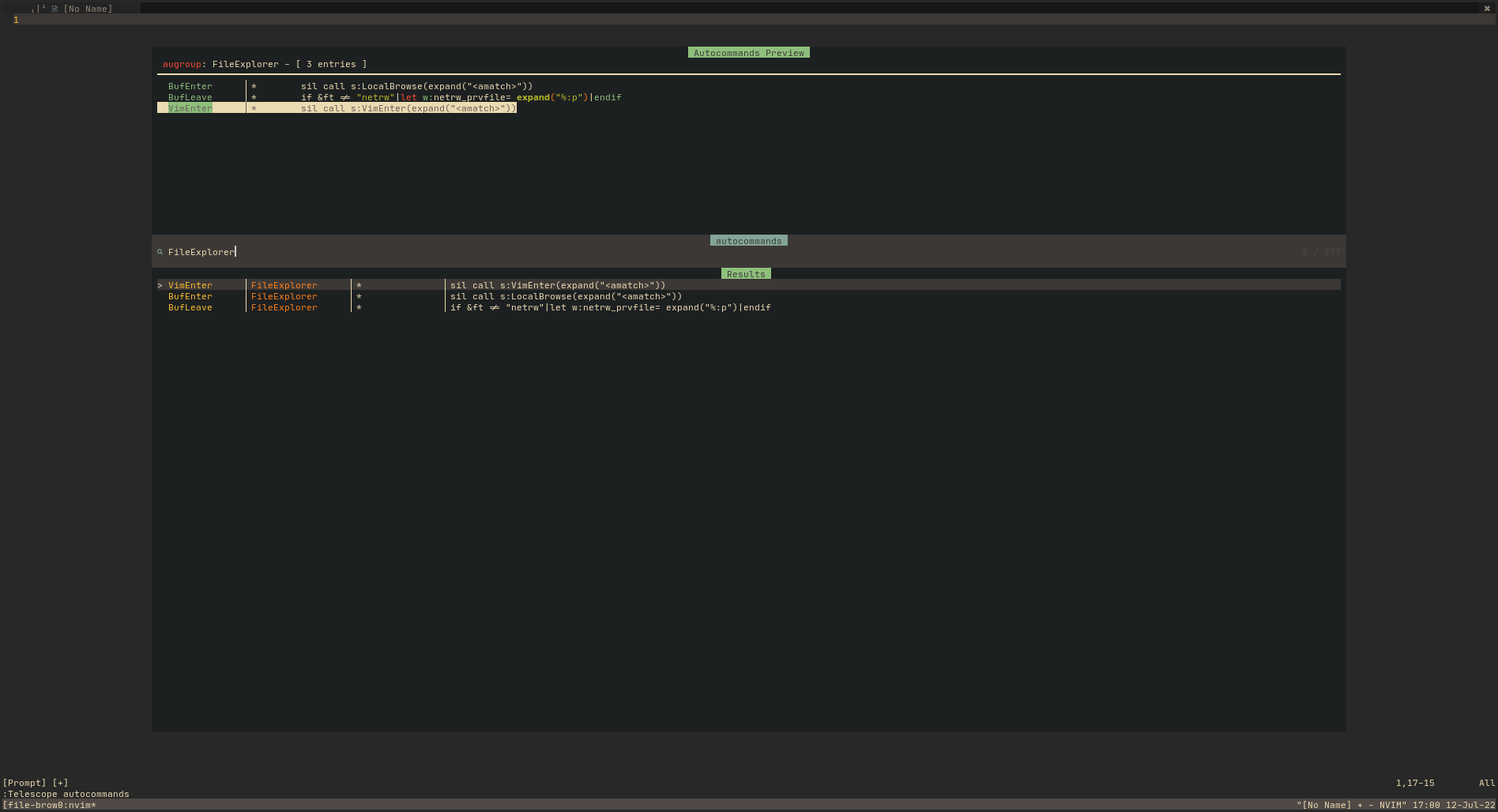Click the tmux clock 17:00 12-Jul-22
The height and width of the screenshot is (812, 1498).
[1454, 805]
